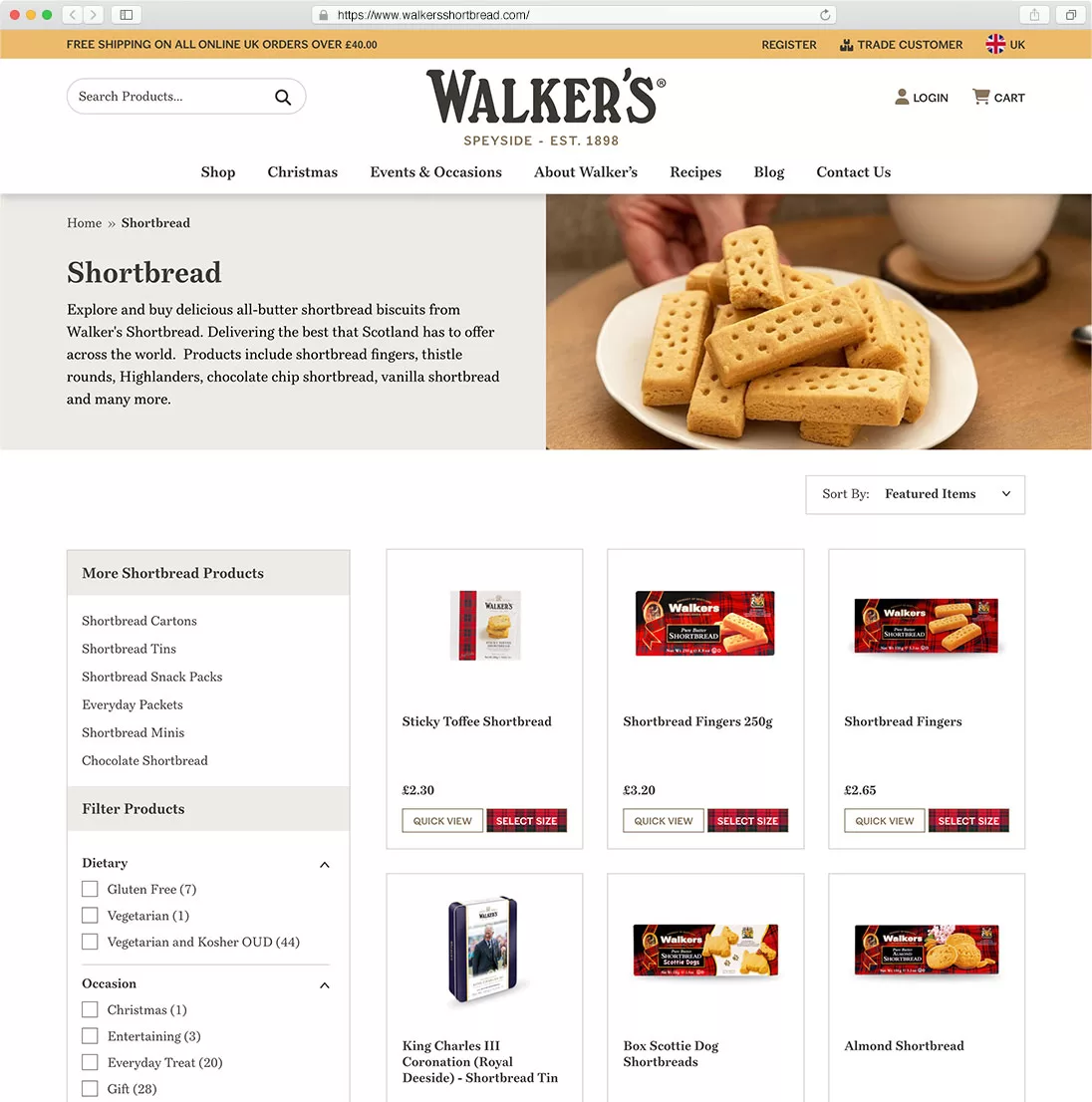
Task: Toggle the browser sidebar icon
Action: coord(127,15)
